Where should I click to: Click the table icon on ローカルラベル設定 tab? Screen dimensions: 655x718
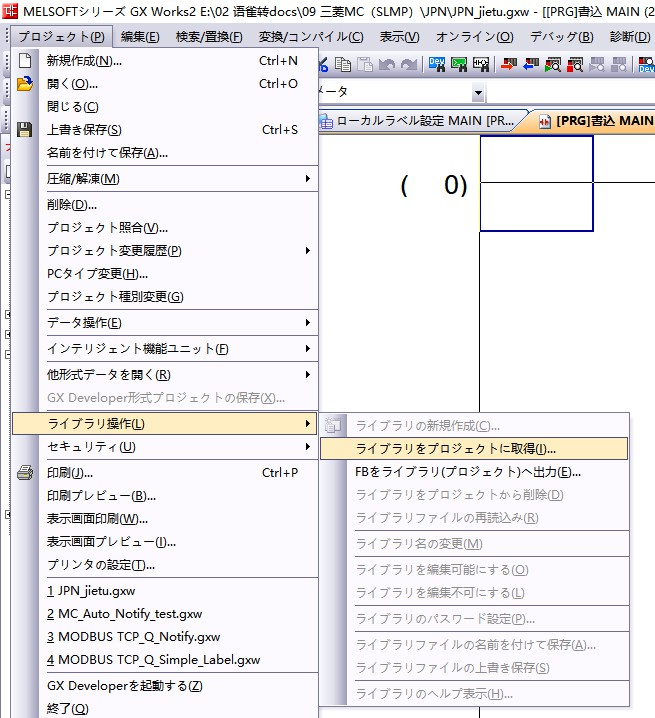pyautogui.click(x=326, y=122)
